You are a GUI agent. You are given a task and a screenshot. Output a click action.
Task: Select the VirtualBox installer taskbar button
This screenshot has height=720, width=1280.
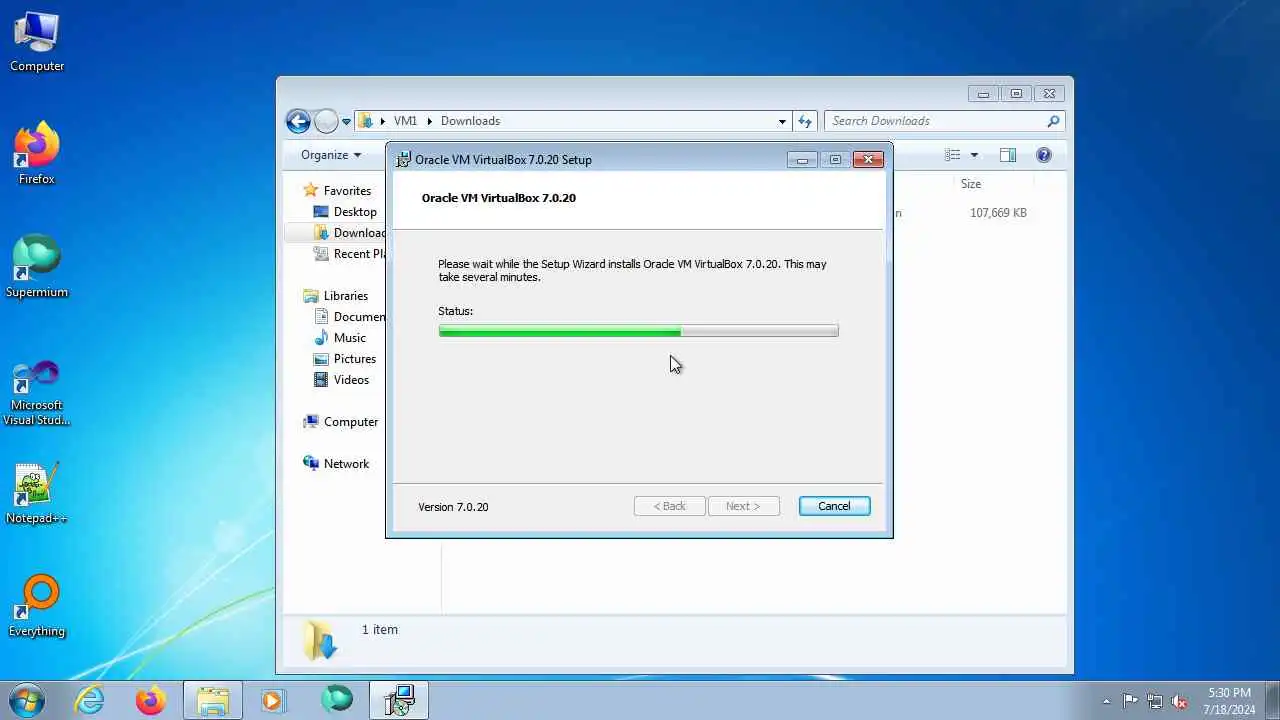coord(399,700)
